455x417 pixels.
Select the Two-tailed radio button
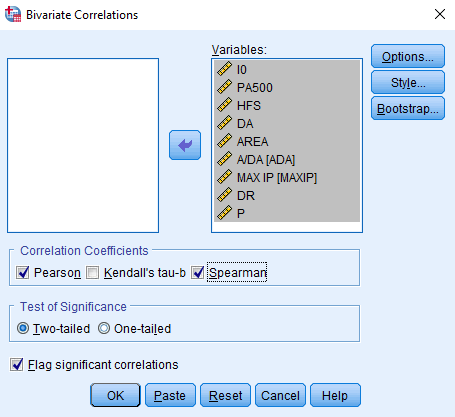coord(23,328)
